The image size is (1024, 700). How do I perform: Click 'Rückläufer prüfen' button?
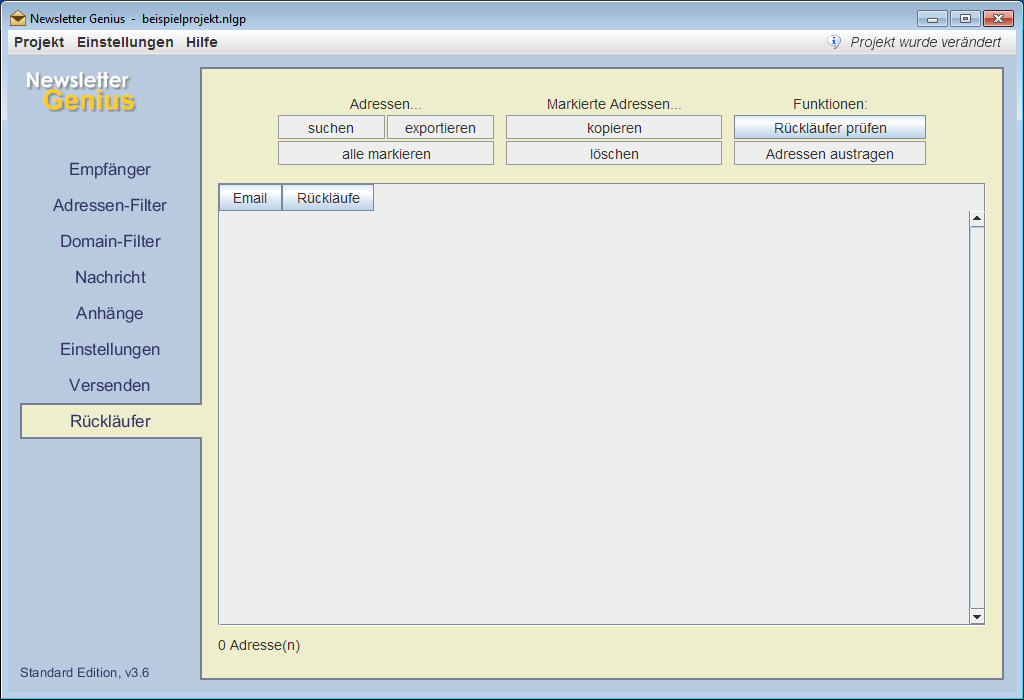point(829,128)
